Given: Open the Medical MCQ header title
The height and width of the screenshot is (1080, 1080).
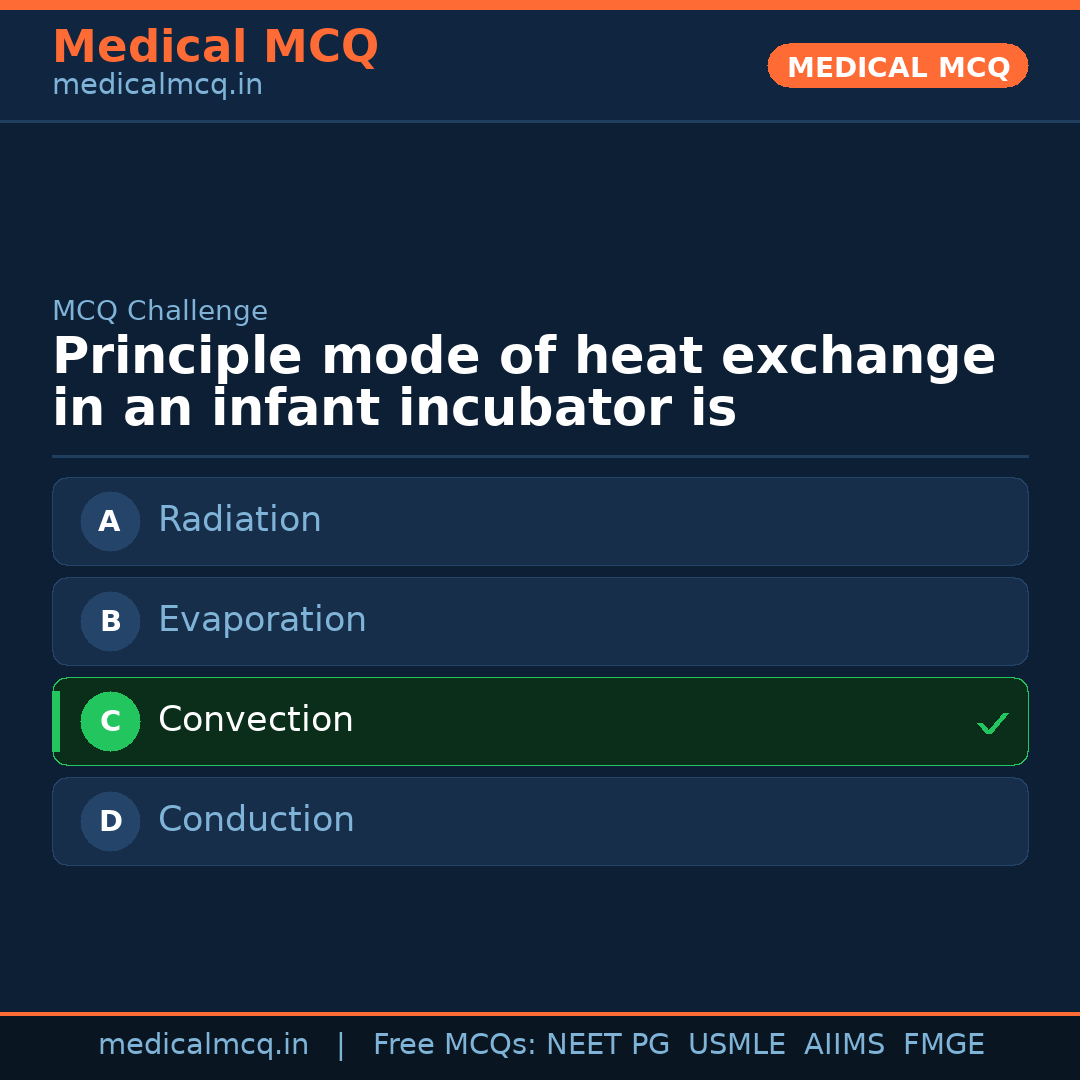Looking at the screenshot, I should (x=215, y=47).
